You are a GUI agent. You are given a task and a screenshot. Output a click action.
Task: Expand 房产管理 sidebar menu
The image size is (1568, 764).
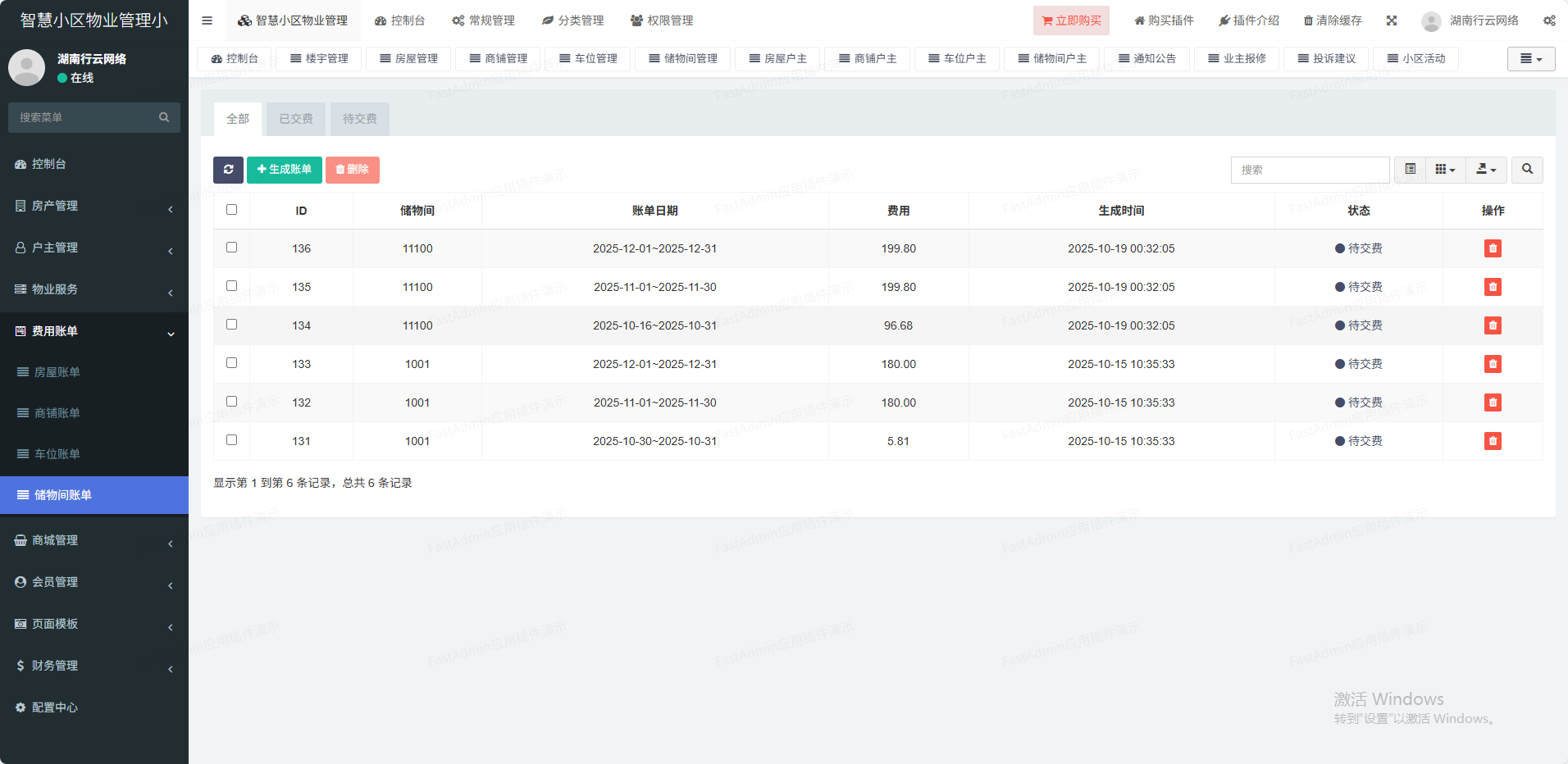point(94,206)
